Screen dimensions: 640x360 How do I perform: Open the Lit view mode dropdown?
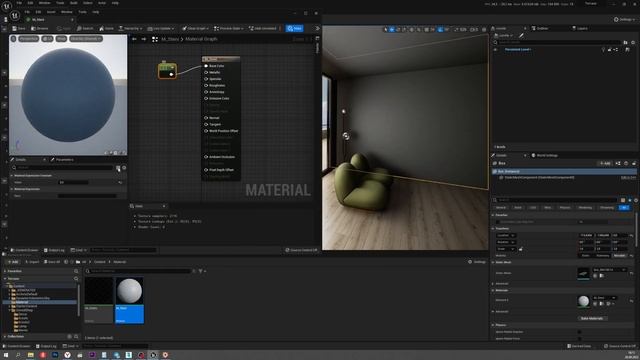[48, 39]
